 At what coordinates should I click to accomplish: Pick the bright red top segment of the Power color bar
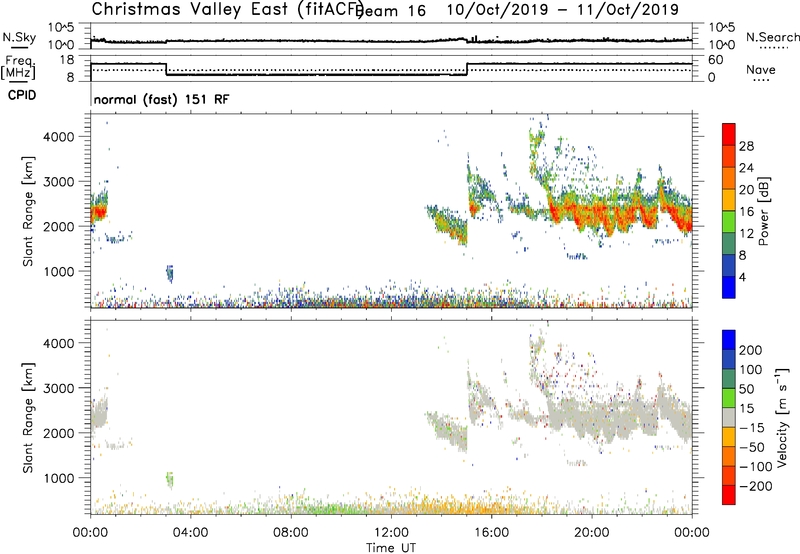pos(729,134)
